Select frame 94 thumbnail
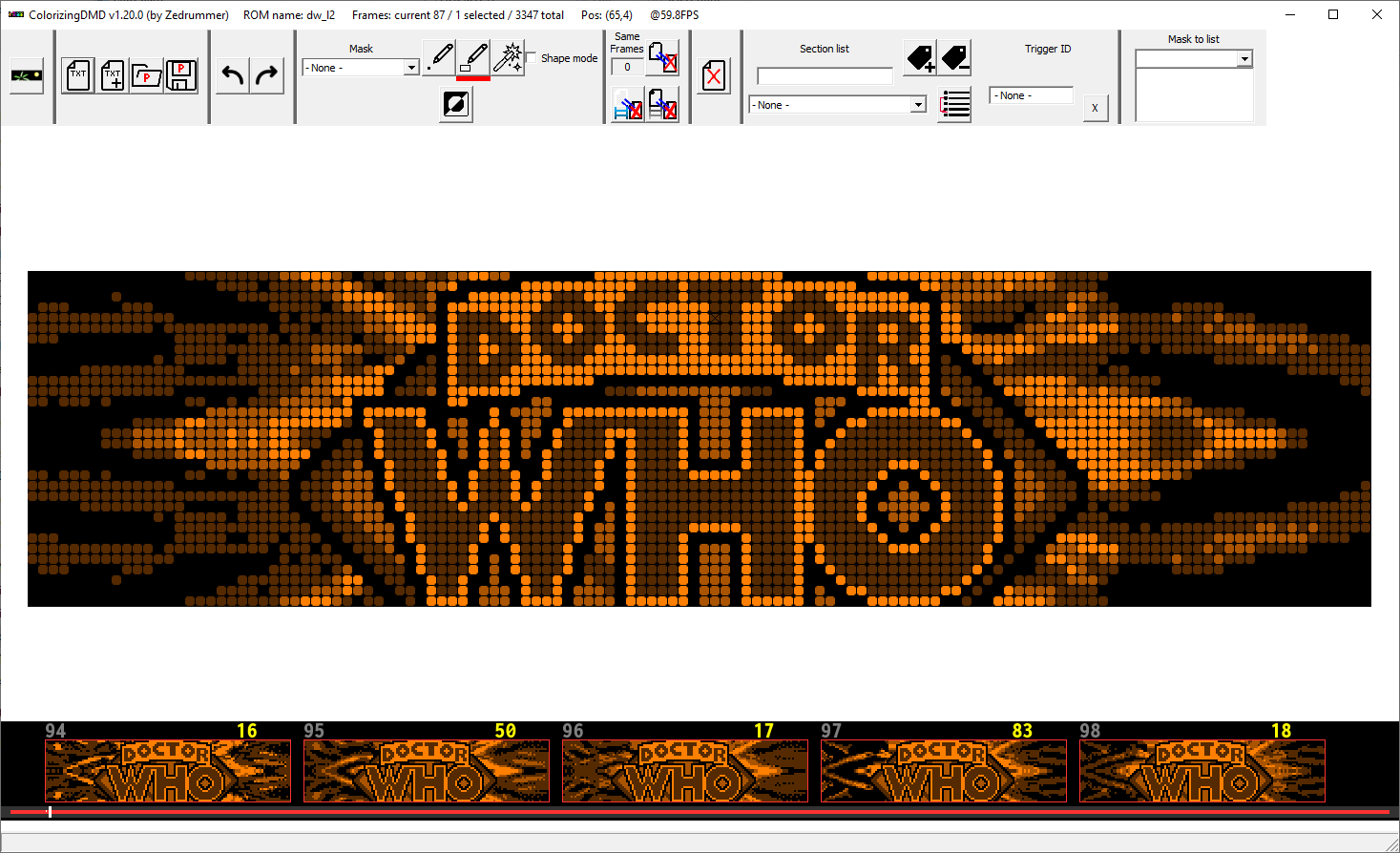1400x853 pixels. click(x=168, y=771)
